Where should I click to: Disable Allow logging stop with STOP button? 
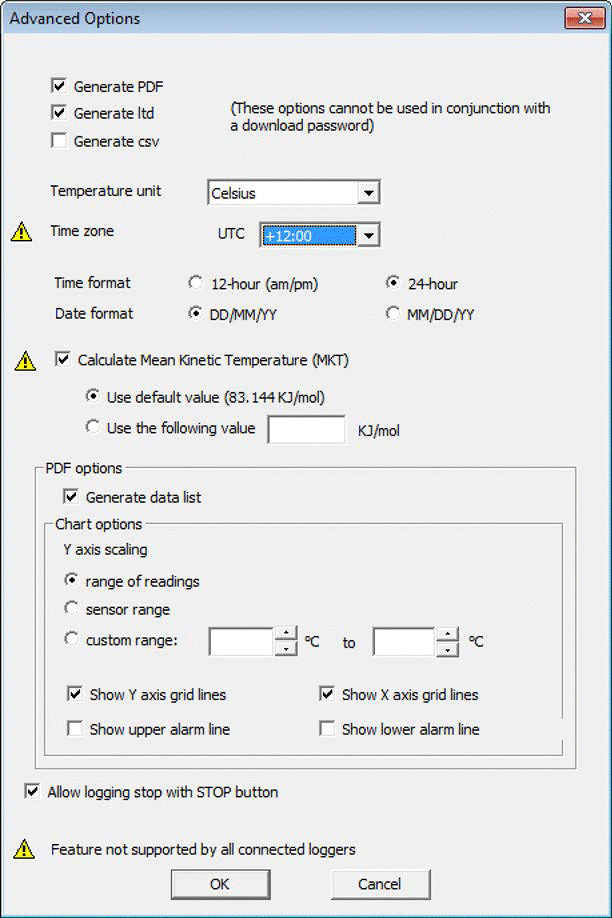pos(31,791)
